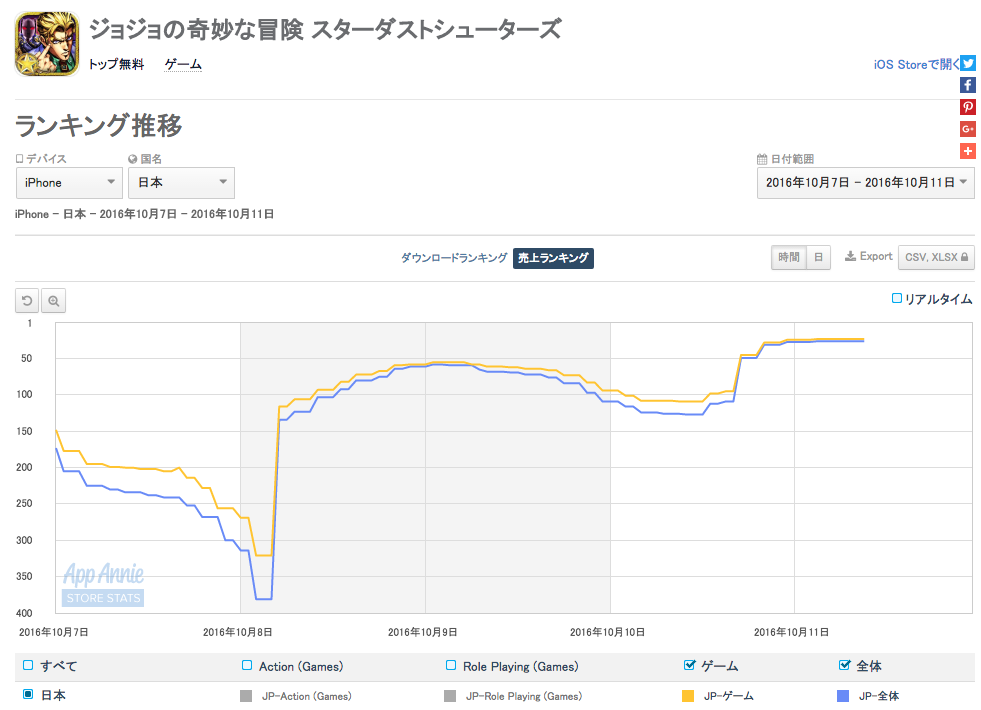Image resolution: width=981 pixels, height=710 pixels.
Task: Share on Pinterest icon
Action: (x=968, y=107)
